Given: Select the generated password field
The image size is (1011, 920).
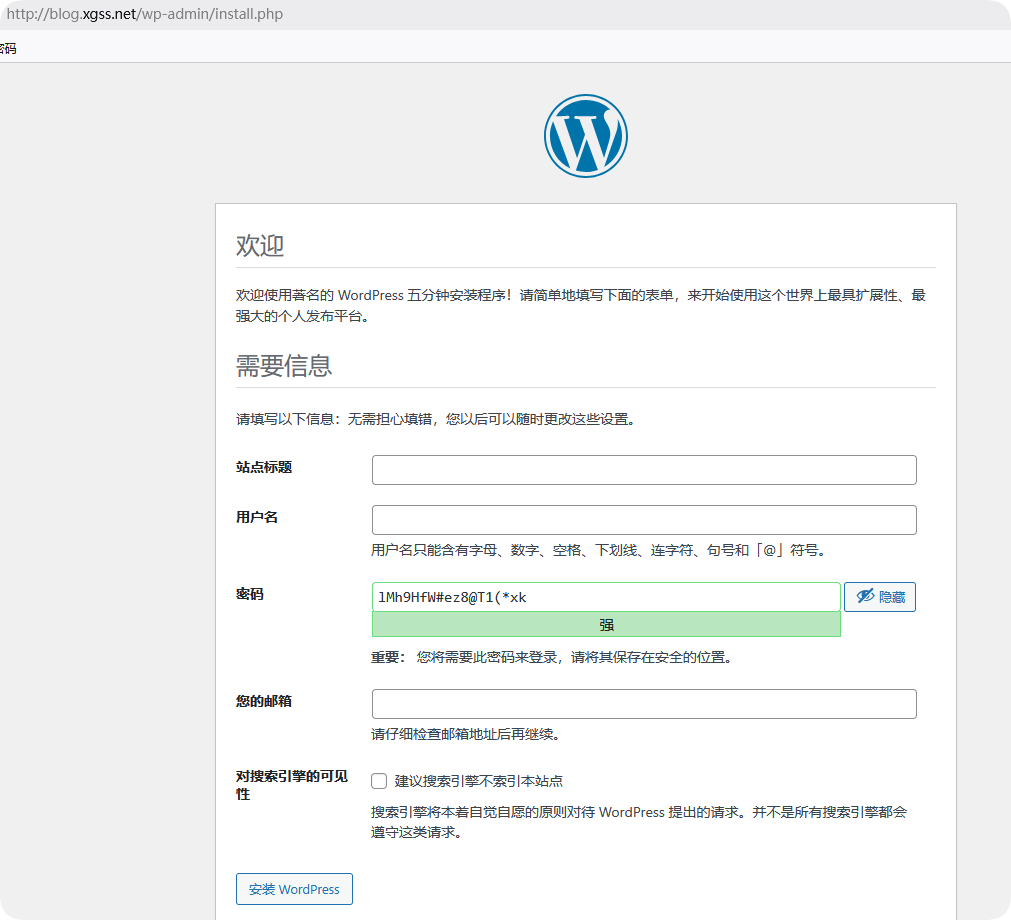Looking at the screenshot, I should 605,597.
